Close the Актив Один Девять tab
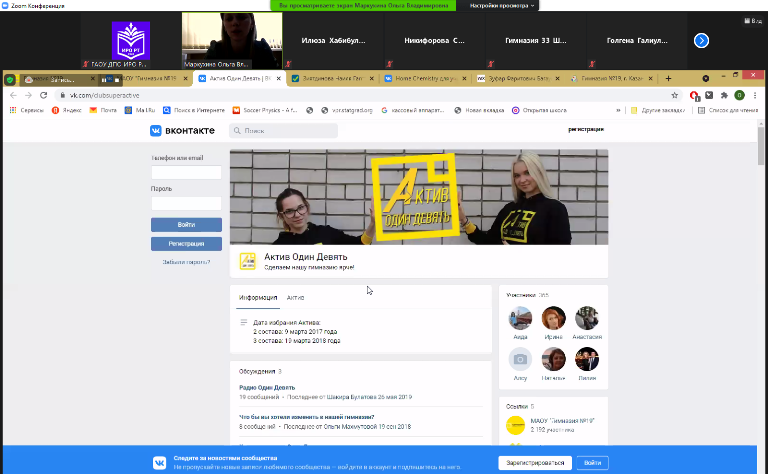This screenshot has height=474, width=768. (279, 78)
